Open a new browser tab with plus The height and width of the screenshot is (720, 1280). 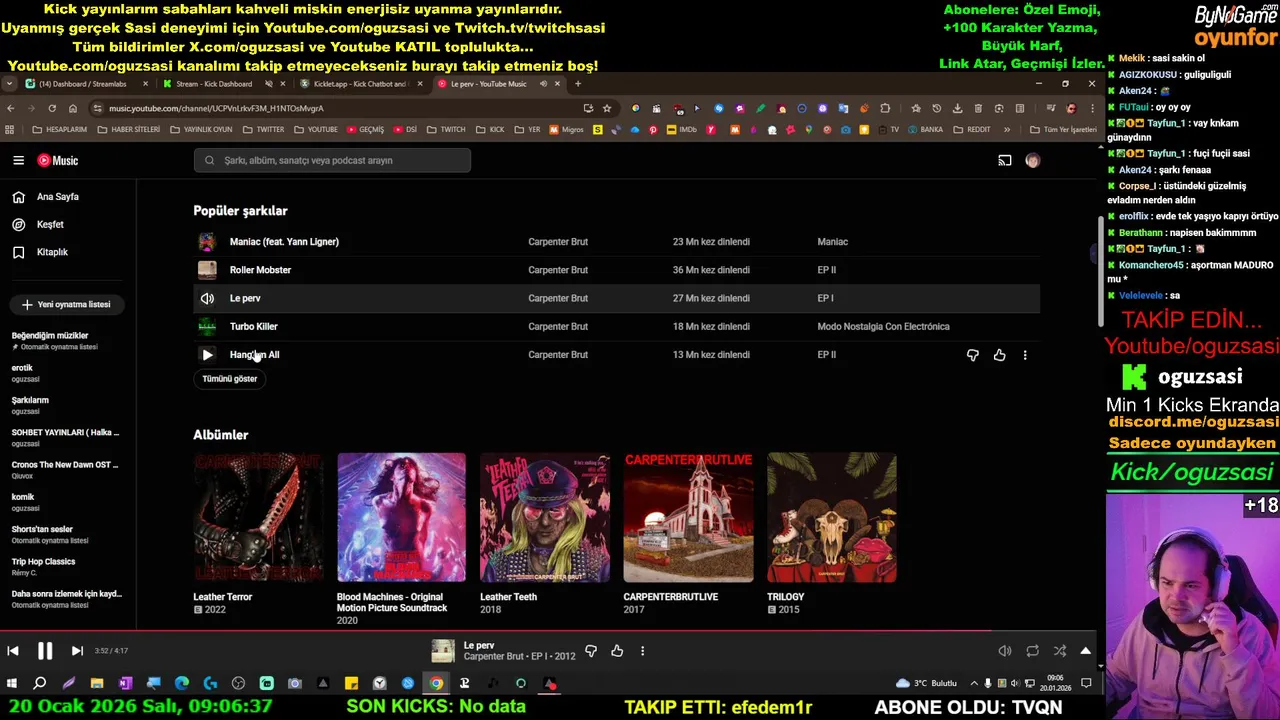[577, 84]
